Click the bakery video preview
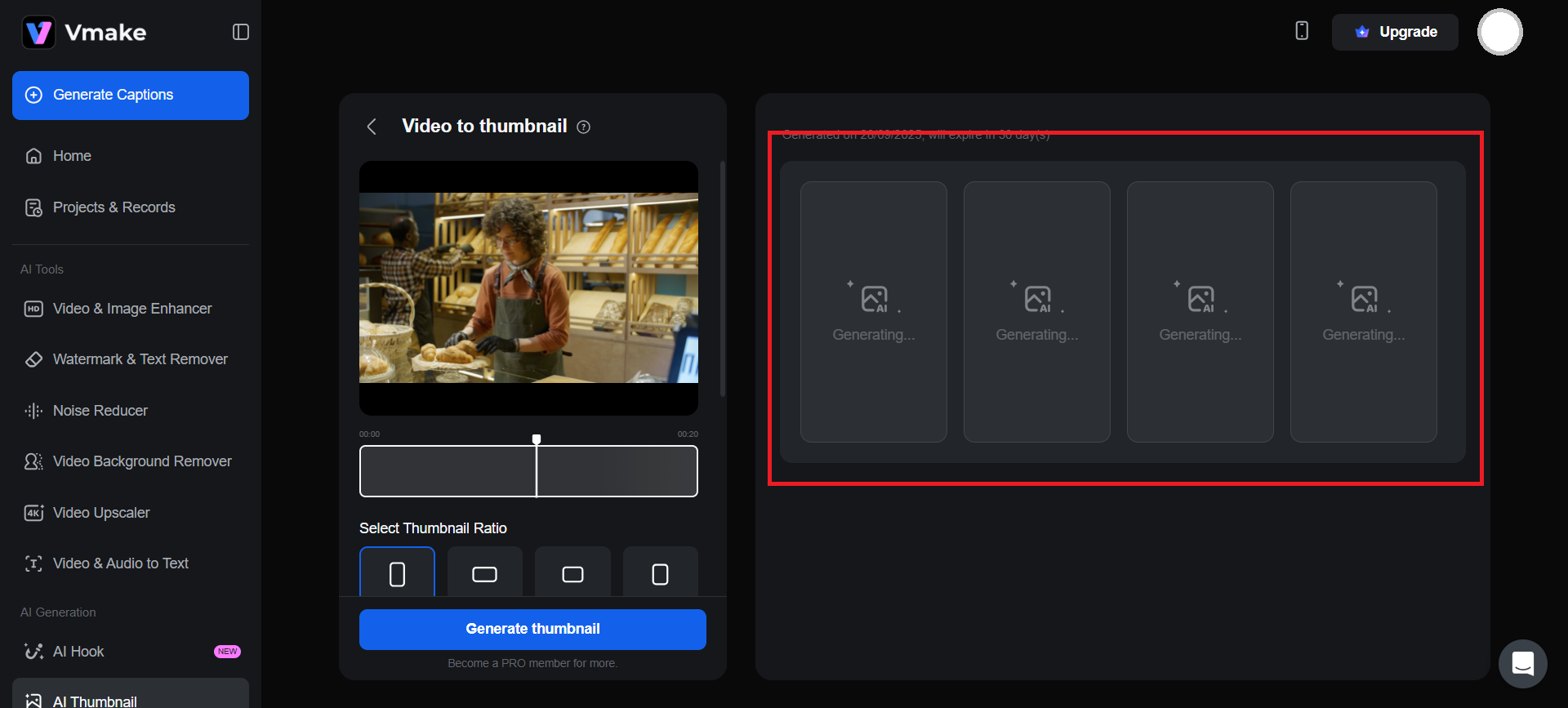Screen dimensions: 1568x708 tap(528, 287)
